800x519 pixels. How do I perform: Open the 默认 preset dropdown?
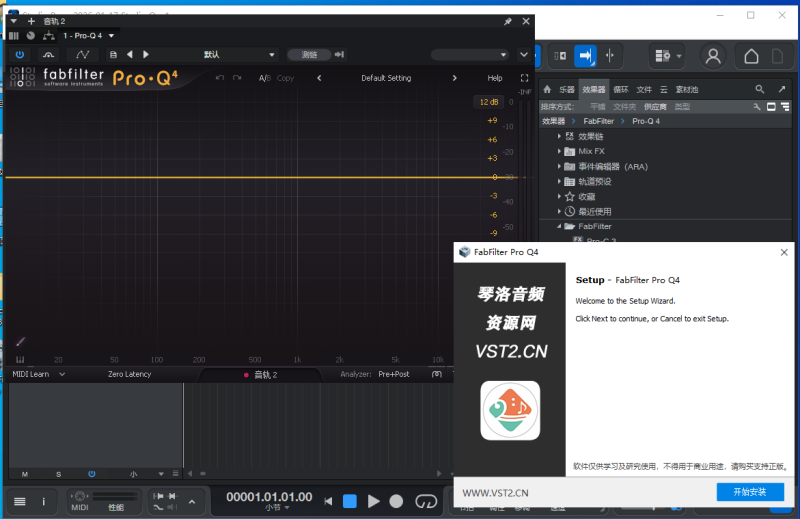point(271,55)
